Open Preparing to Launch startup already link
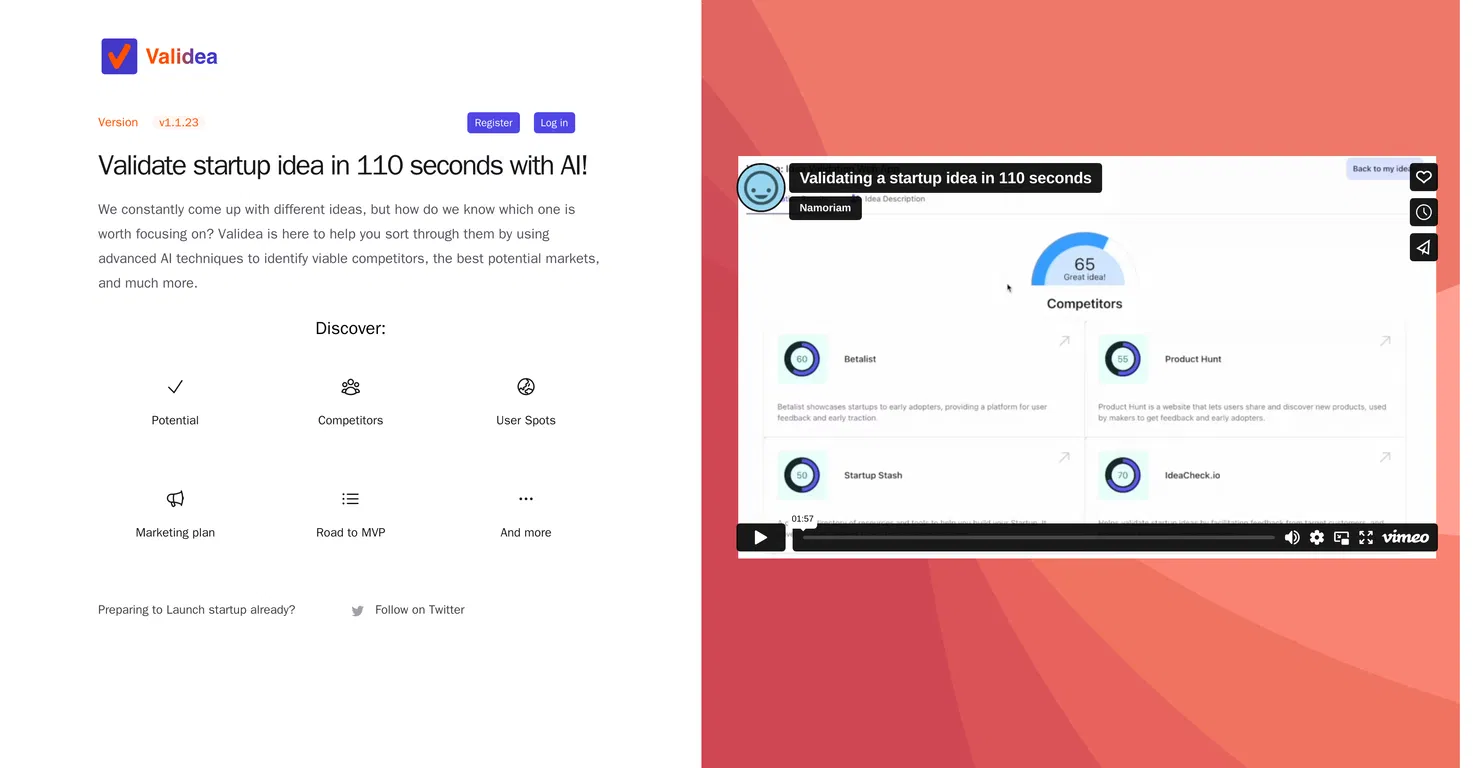This screenshot has height=768, width=1473. point(197,610)
